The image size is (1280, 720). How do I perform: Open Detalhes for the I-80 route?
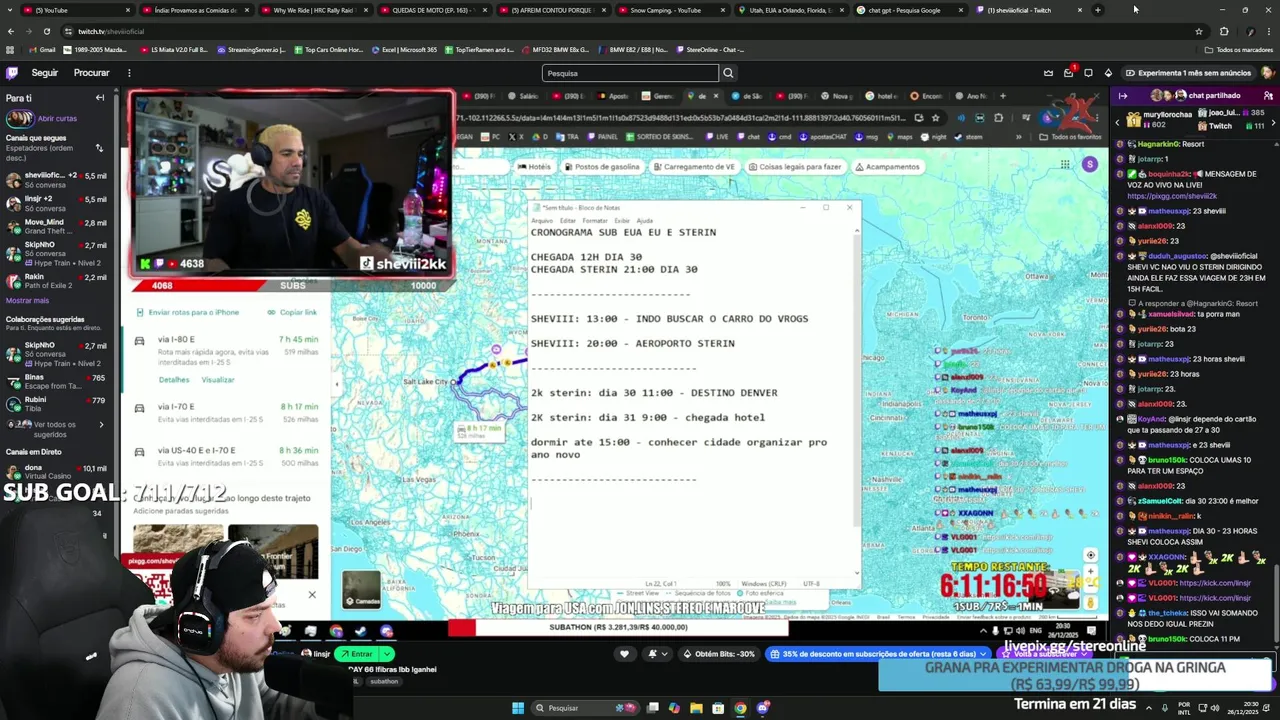pos(174,380)
